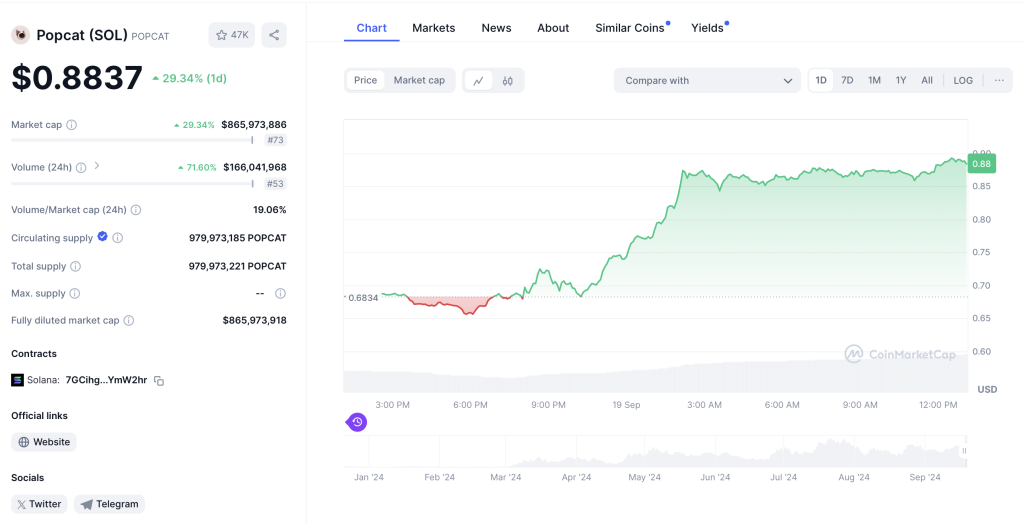Click the green 0.88 current price label
The width and height of the screenshot is (1024, 524).
tap(982, 164)
